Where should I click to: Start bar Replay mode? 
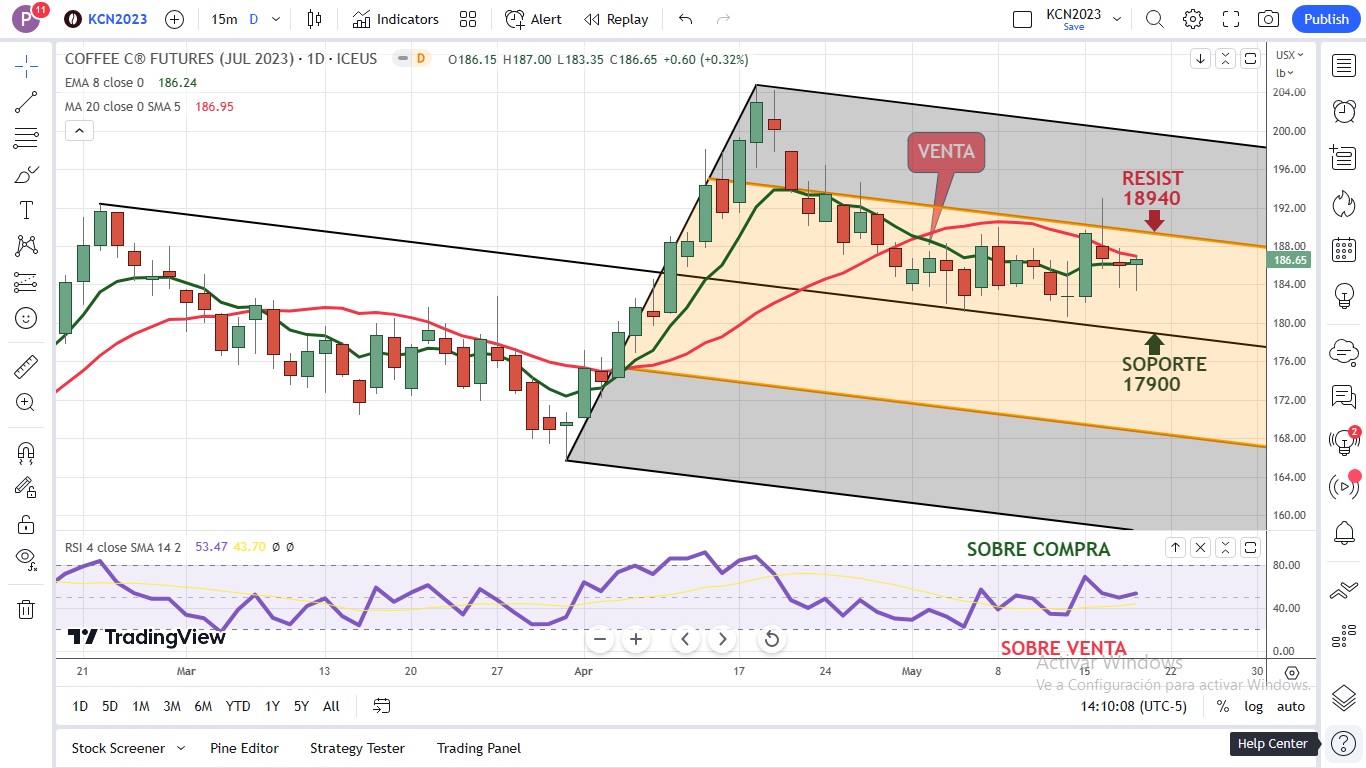coord(616,19)
